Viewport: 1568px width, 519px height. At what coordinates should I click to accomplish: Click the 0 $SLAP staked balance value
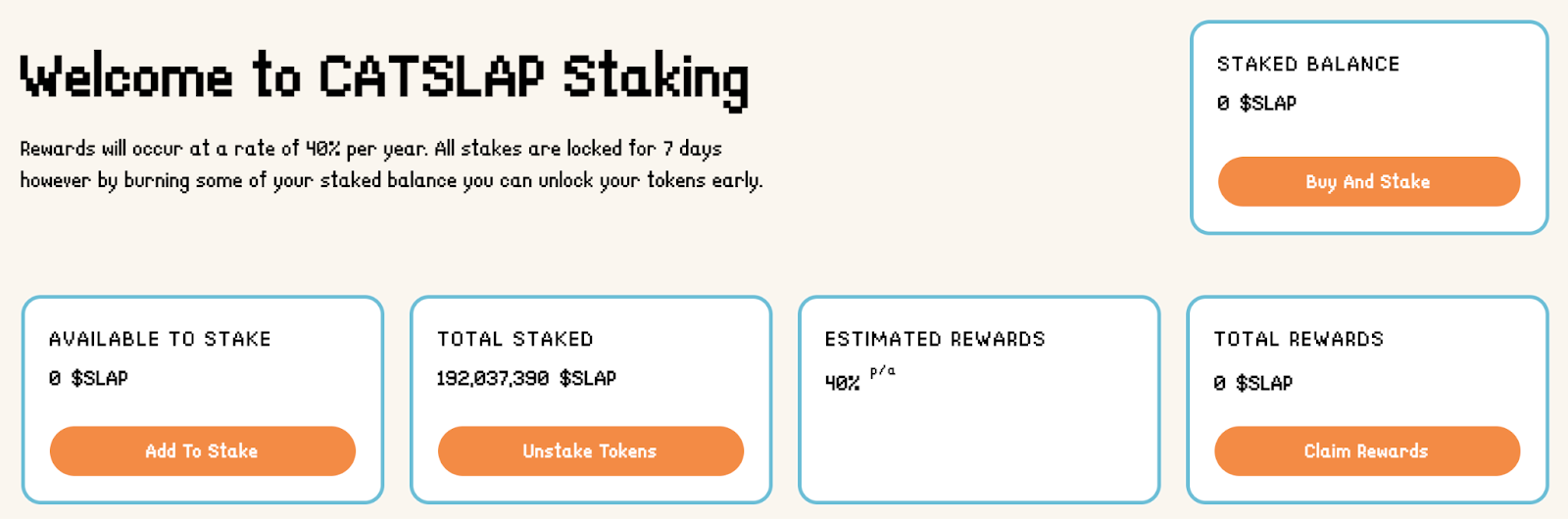coord(1256,103)
